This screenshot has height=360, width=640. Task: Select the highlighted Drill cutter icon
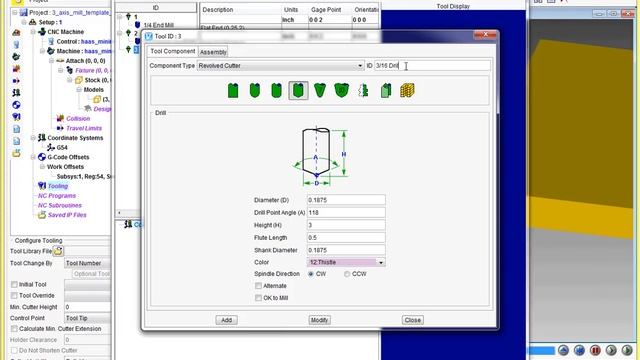(x=298, y=90)
